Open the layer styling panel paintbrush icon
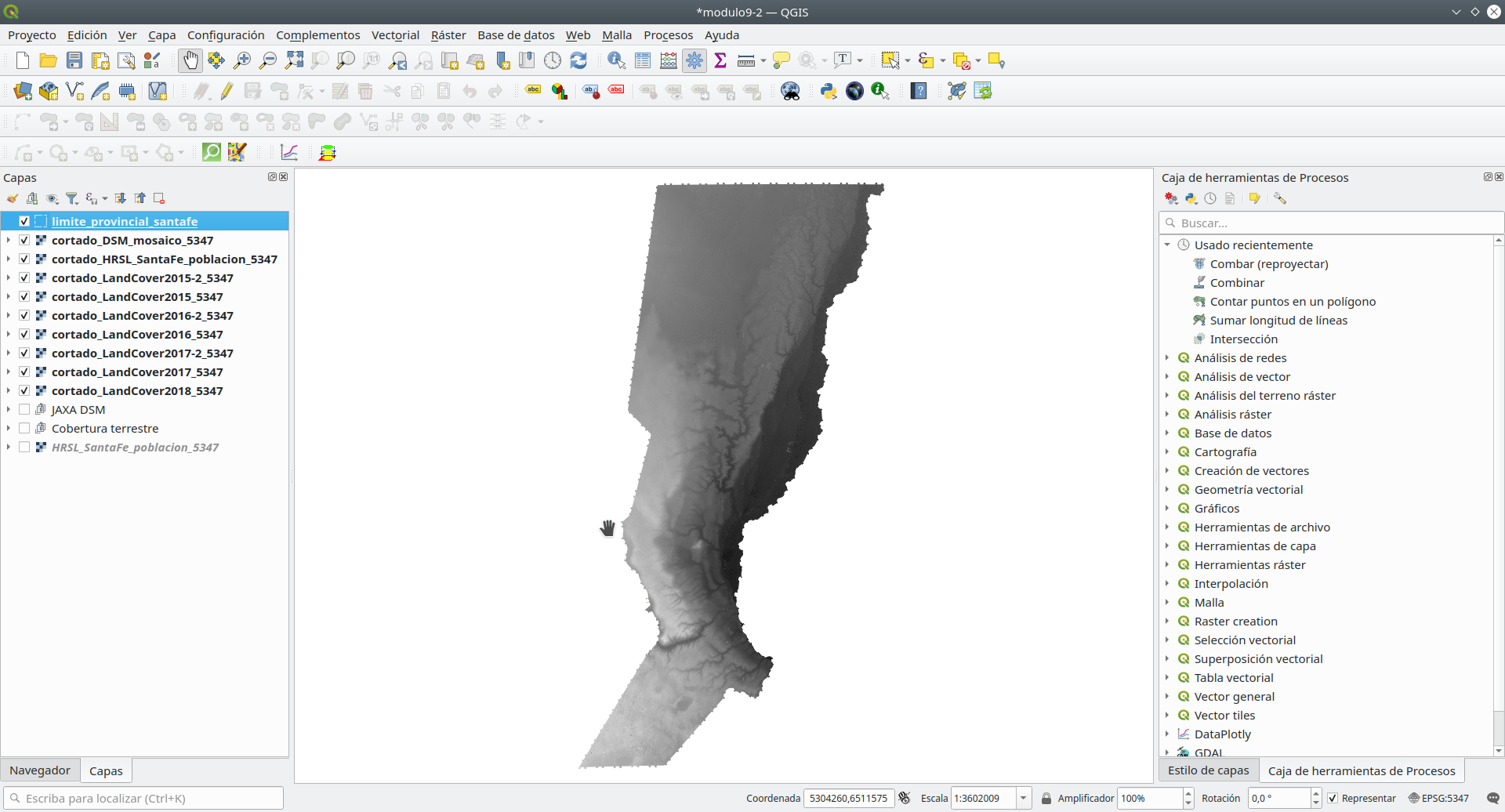Screen dimensions: 1505x812 coord(13,198)
